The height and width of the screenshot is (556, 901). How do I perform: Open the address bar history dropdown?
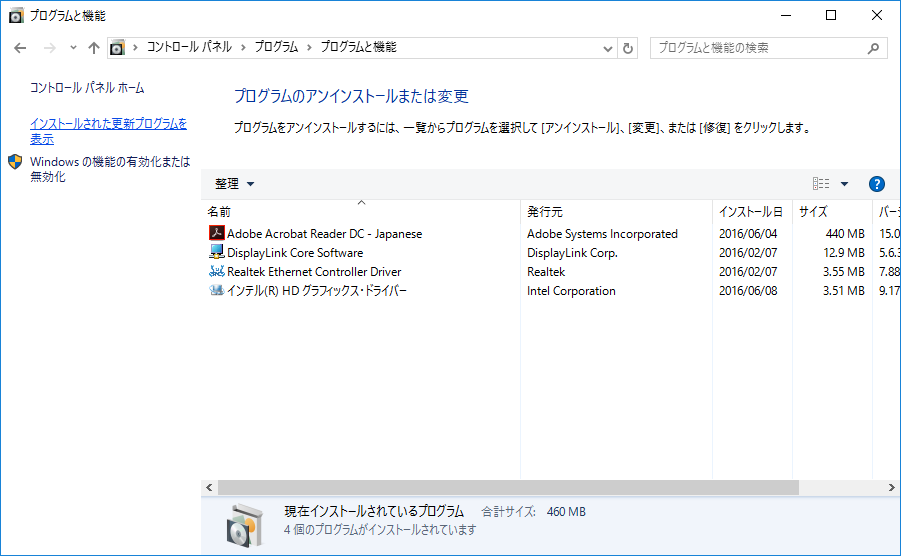pos(608,48)
